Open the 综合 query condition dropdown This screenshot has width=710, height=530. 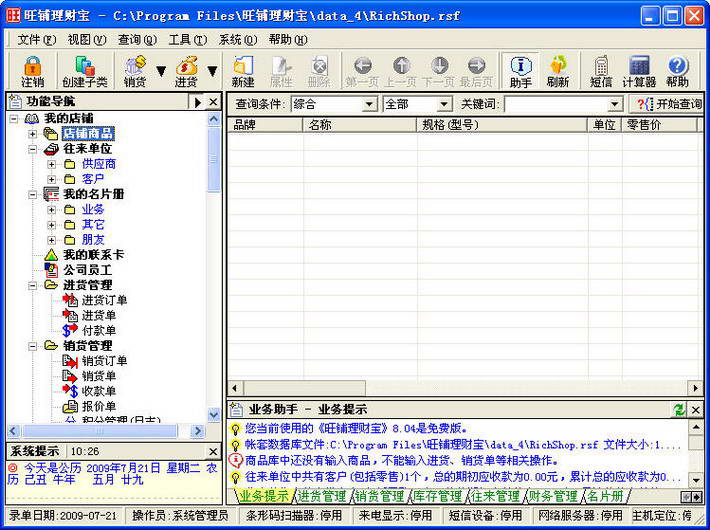pyautogui.click(x=369, y=105)
